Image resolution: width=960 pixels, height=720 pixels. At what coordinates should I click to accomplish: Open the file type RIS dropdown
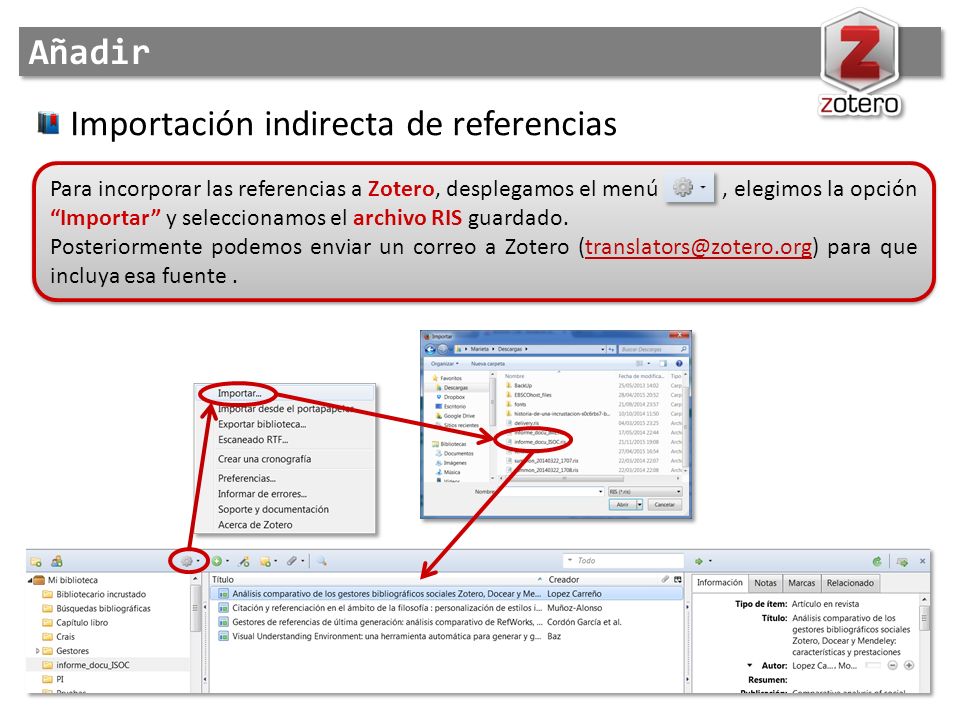[645, 492]
